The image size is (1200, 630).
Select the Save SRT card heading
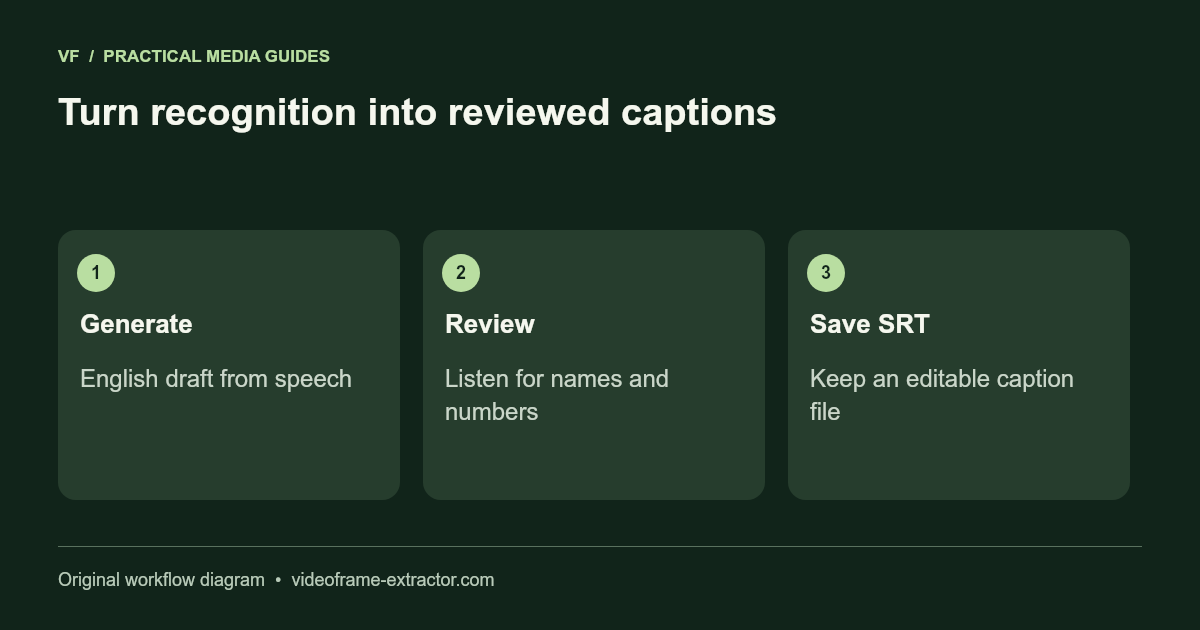tap(870, 324)
